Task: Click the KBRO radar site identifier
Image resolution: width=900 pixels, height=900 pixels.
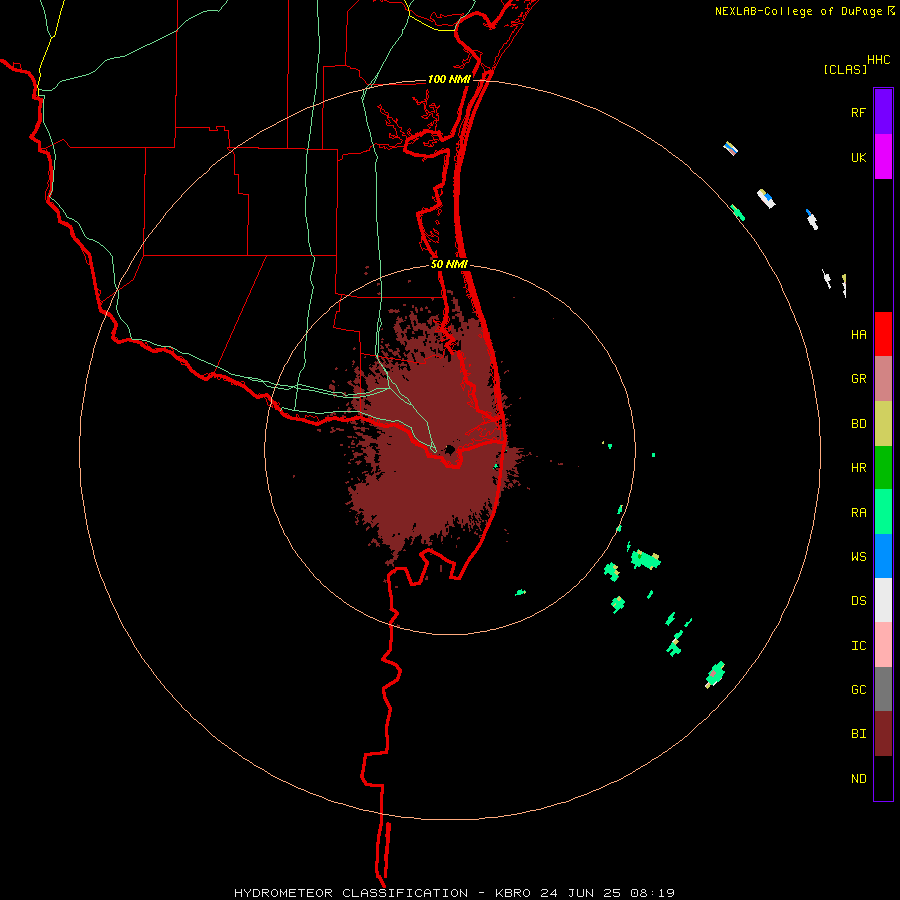Action: coord(513,893)
